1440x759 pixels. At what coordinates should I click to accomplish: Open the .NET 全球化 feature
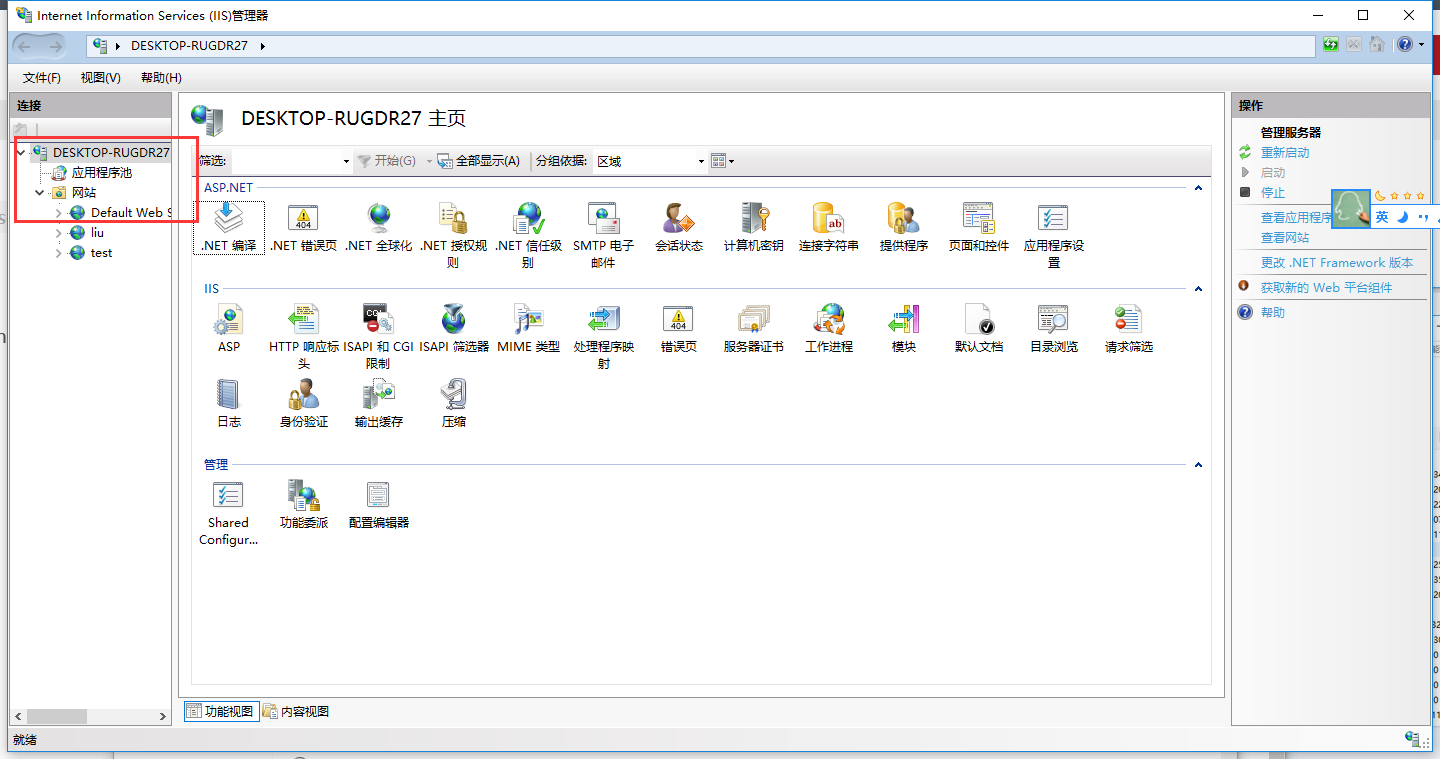point(379,227)
